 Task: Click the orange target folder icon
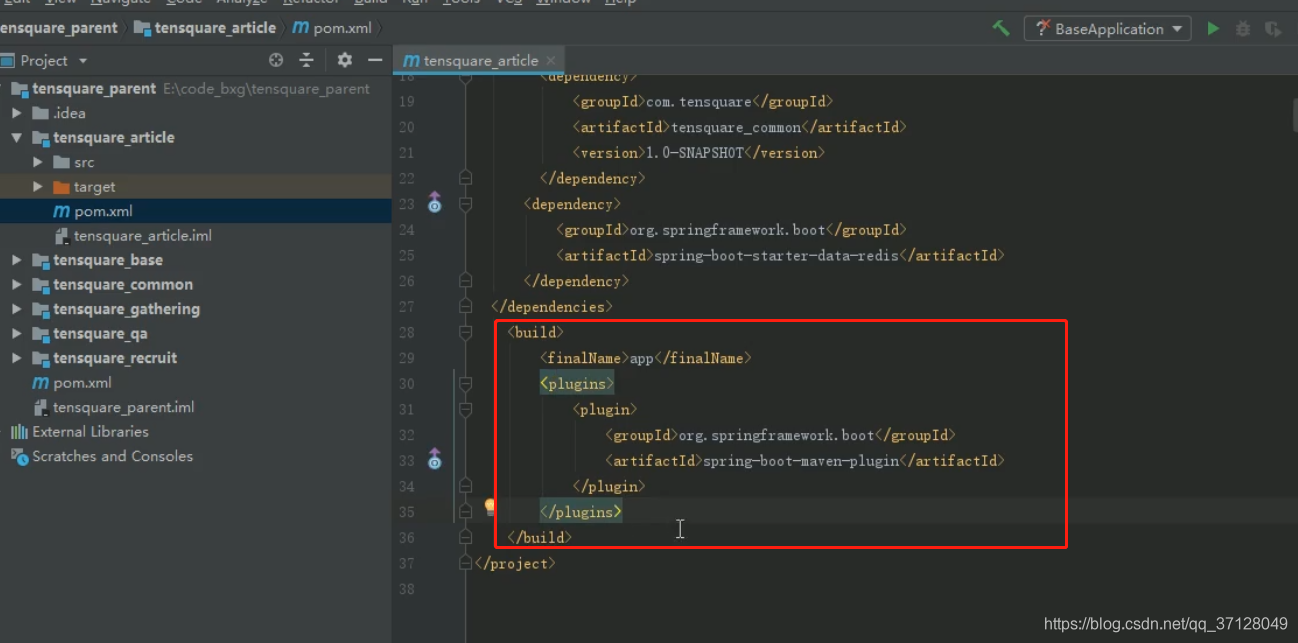pos(61,187)
